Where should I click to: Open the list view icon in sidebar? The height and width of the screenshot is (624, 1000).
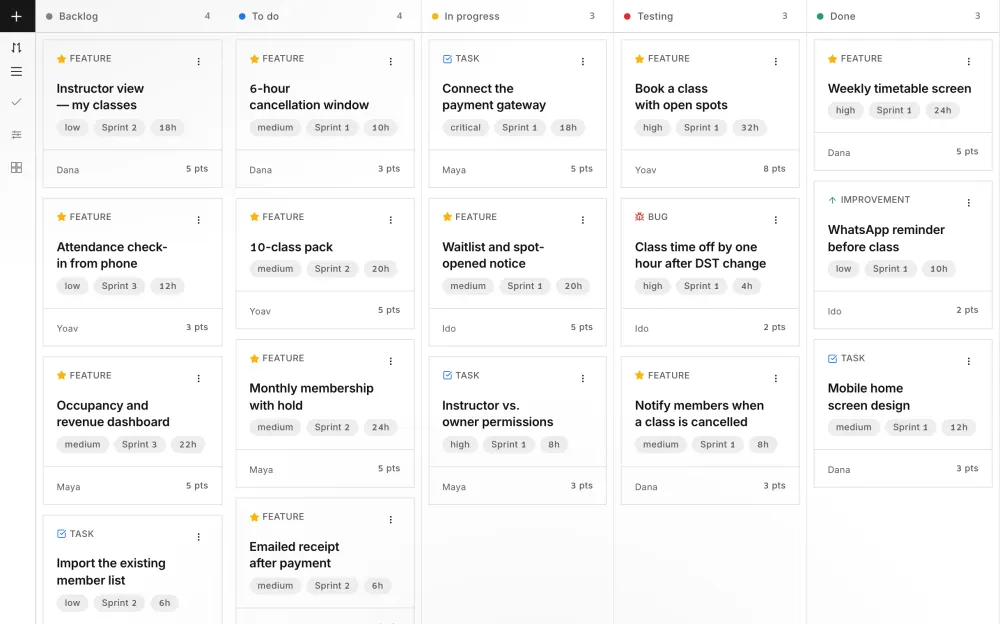click(17, 71)
